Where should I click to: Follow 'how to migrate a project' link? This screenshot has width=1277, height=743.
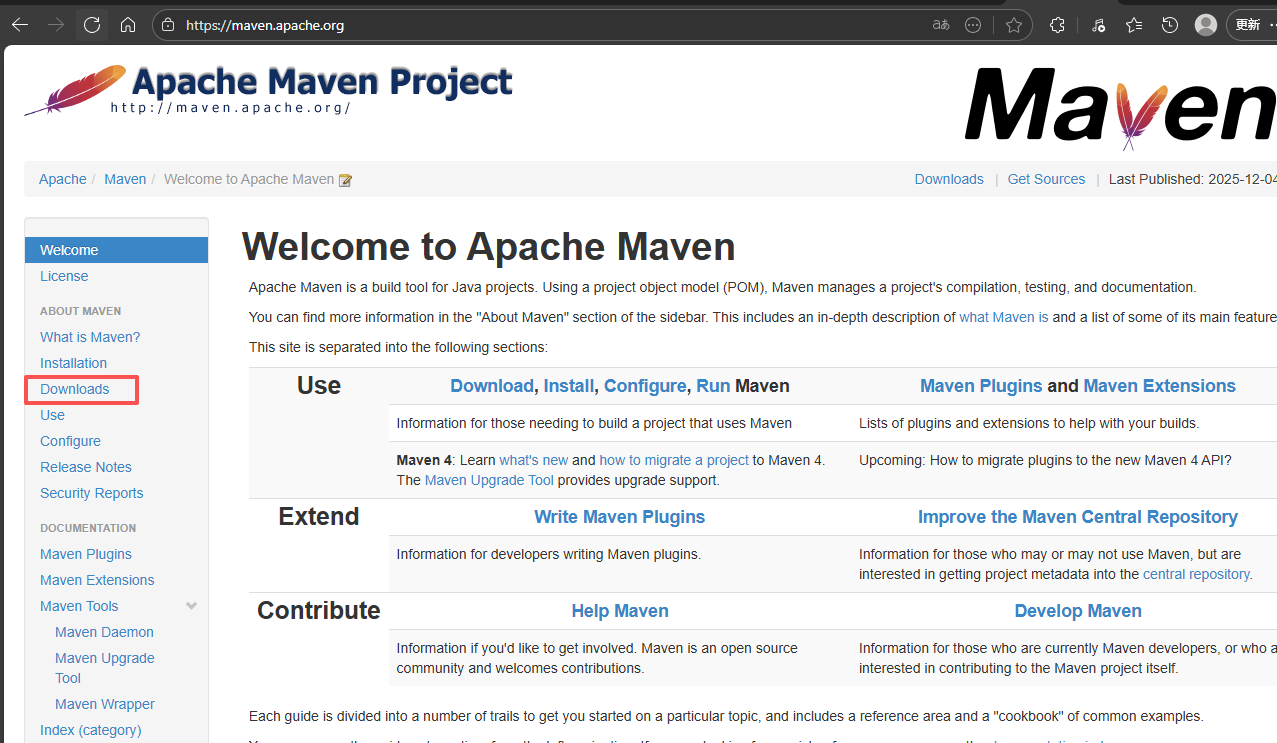coord(674,460)
